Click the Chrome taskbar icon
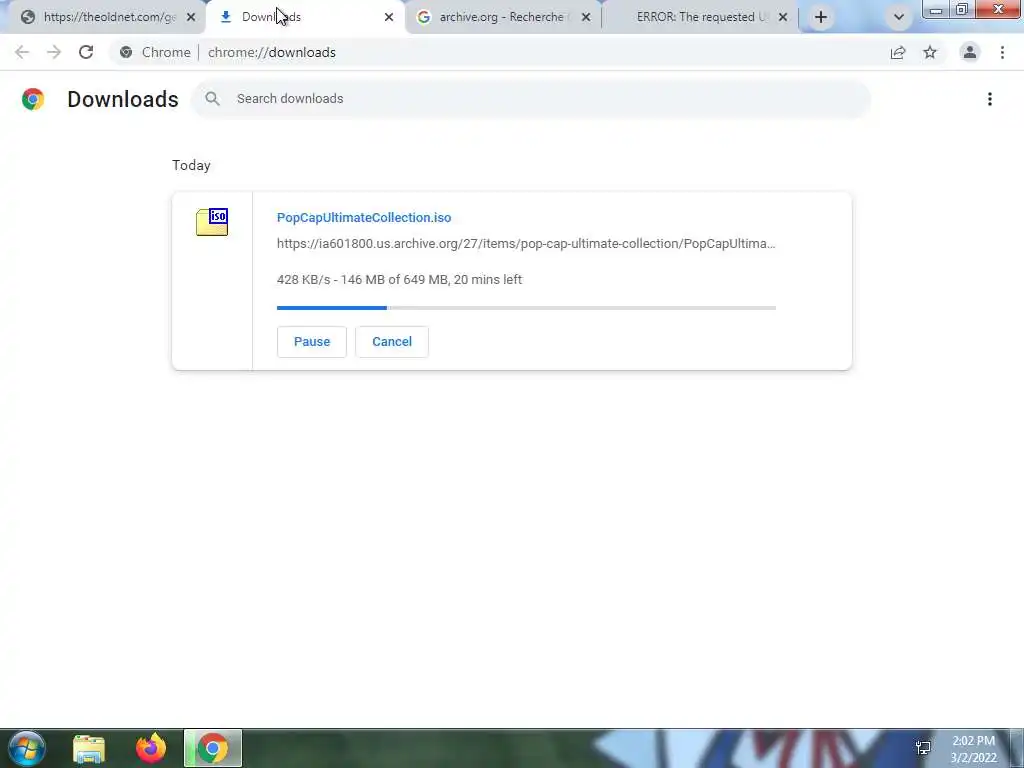1024x768 pixels. pyautogui.click(x=213, y=748)
